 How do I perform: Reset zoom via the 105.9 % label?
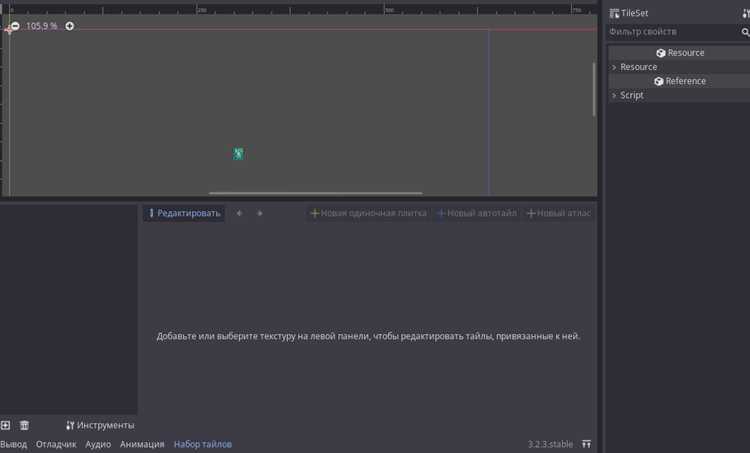point(42,26)
